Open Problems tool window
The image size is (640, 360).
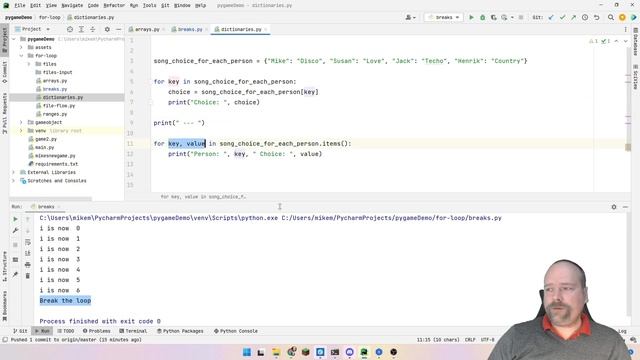click(96, 331)
